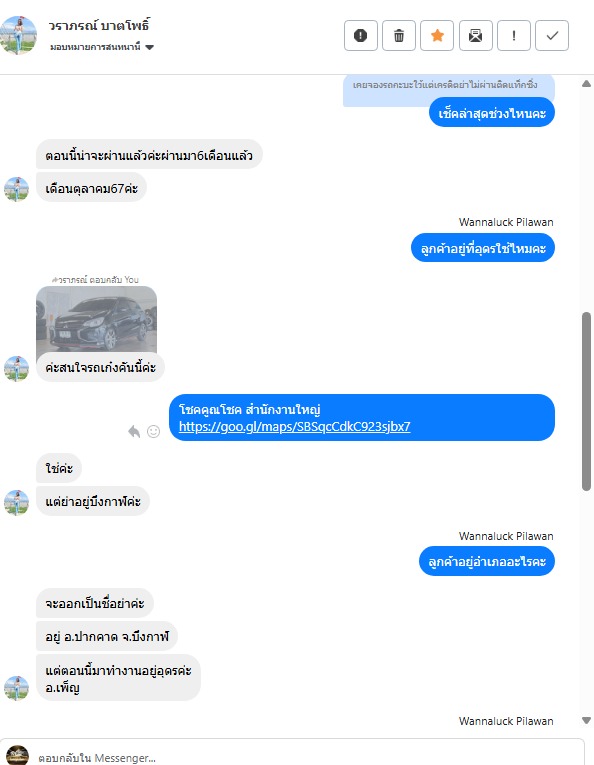Select the quoted reply preview at the top of the chat

click(x=448, y=90)
